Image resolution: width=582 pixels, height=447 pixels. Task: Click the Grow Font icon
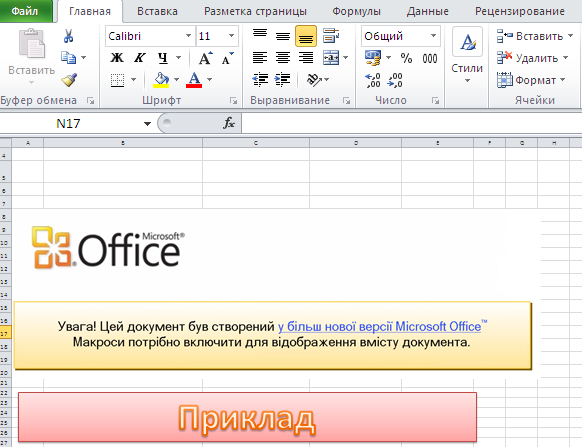click(x=205, y=58)
